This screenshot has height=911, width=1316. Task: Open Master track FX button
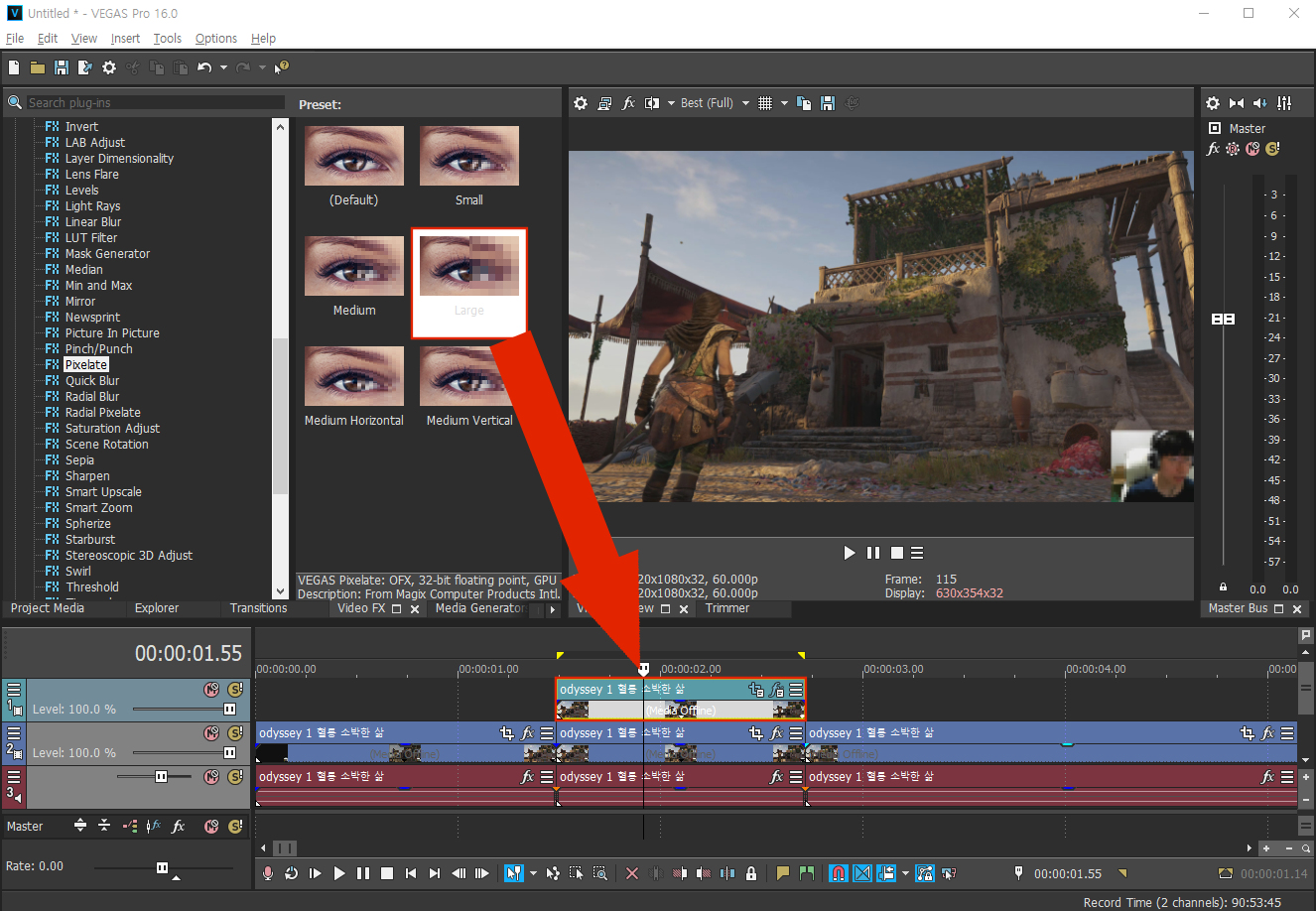tap(179, 826)
